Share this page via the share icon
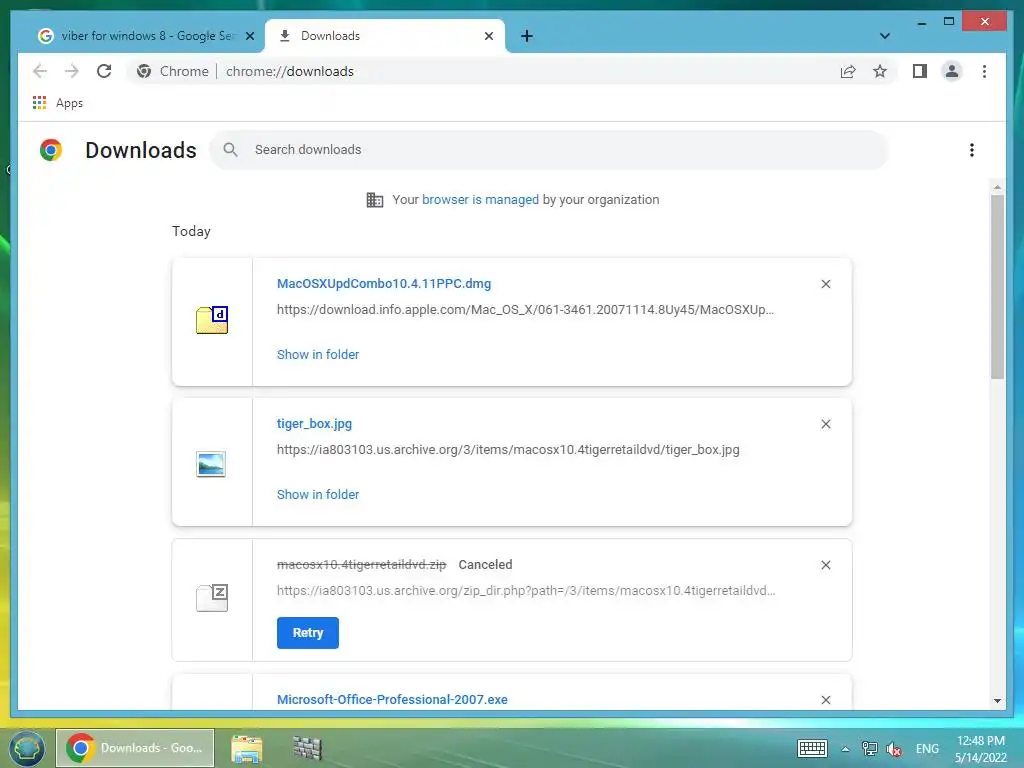The width and height of the screenshot is (1024, 768). pos(848,71)
